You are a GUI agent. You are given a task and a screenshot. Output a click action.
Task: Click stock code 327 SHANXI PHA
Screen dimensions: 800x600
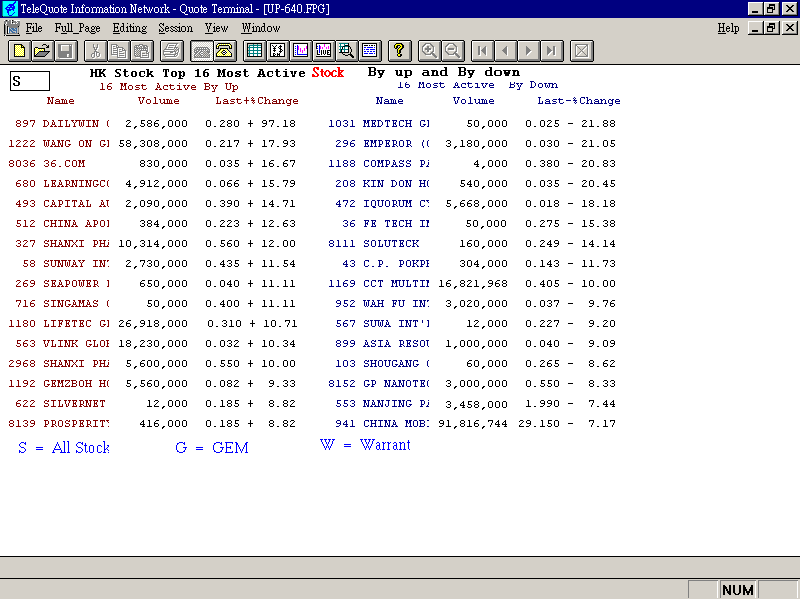pyautogui.click(x=26, y=243)
